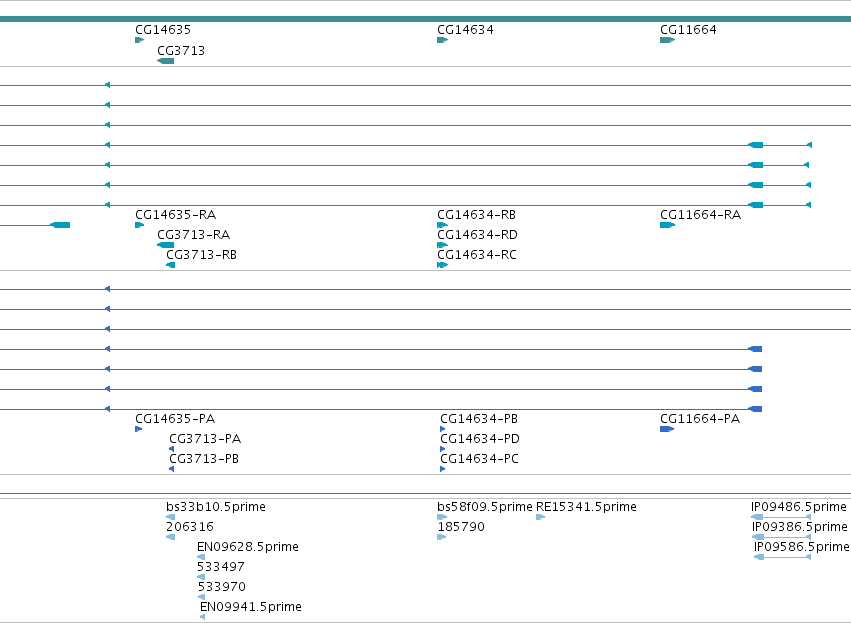The width and height of the screenshot is (851, 623).
Task: Click the RE15341.5prime label
Action: (586, 506)
